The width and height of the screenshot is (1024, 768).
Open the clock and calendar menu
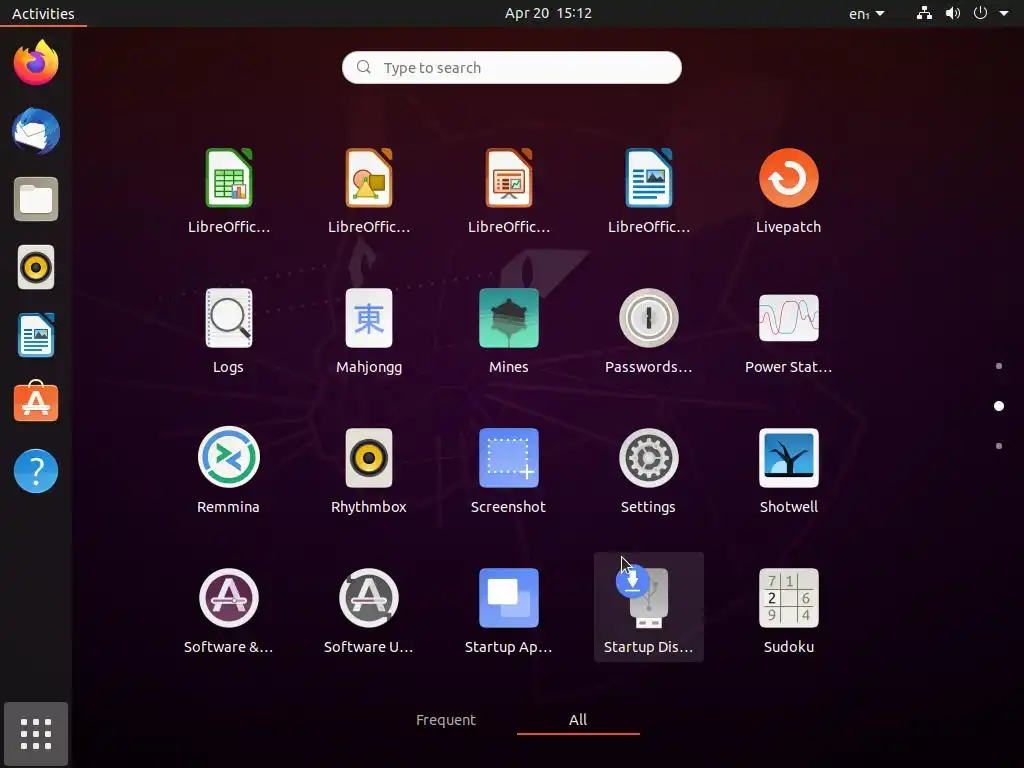(x=548, y=13)
